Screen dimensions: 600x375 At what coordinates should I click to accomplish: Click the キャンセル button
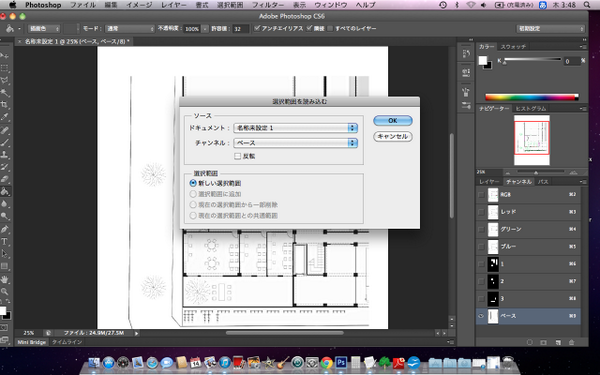(393, 136)
